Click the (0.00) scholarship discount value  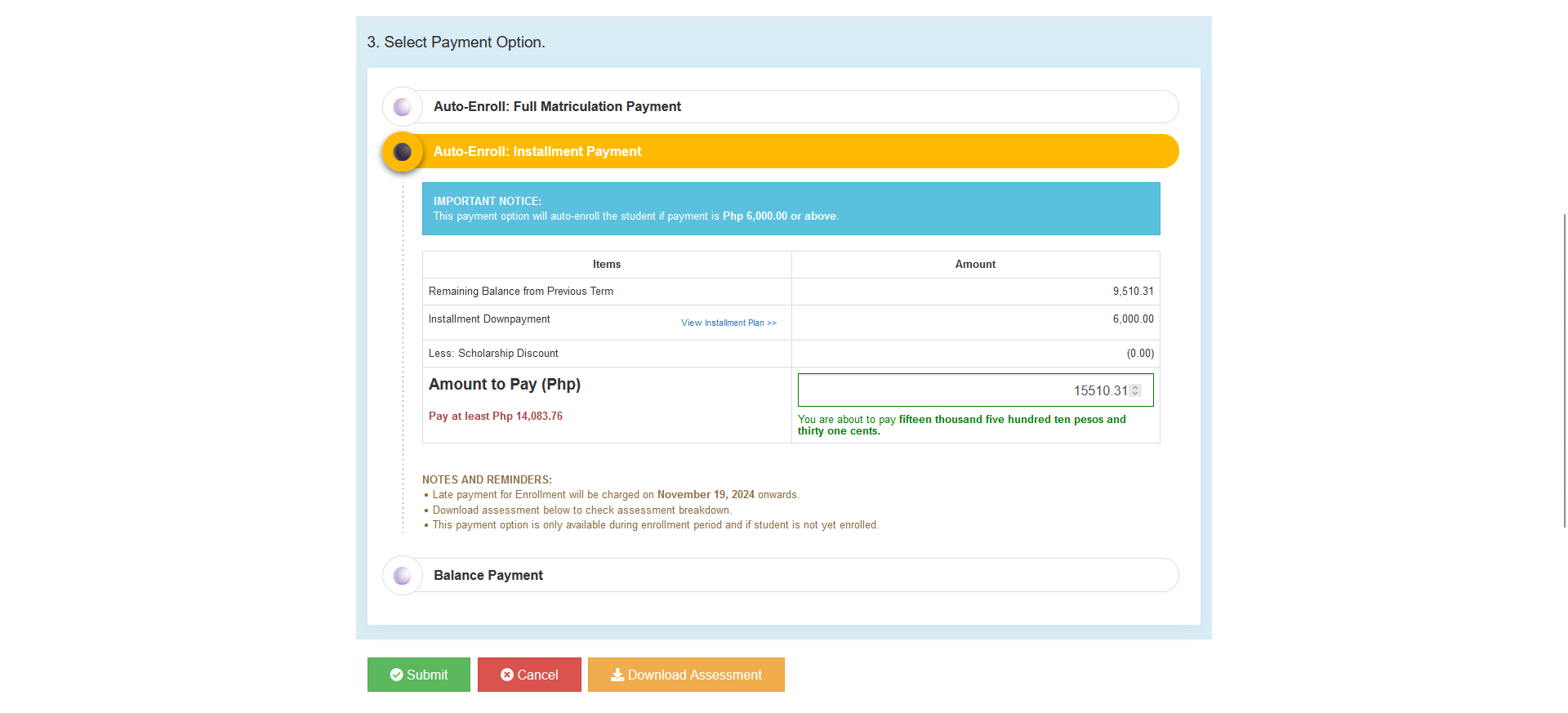coord(1140,354)
